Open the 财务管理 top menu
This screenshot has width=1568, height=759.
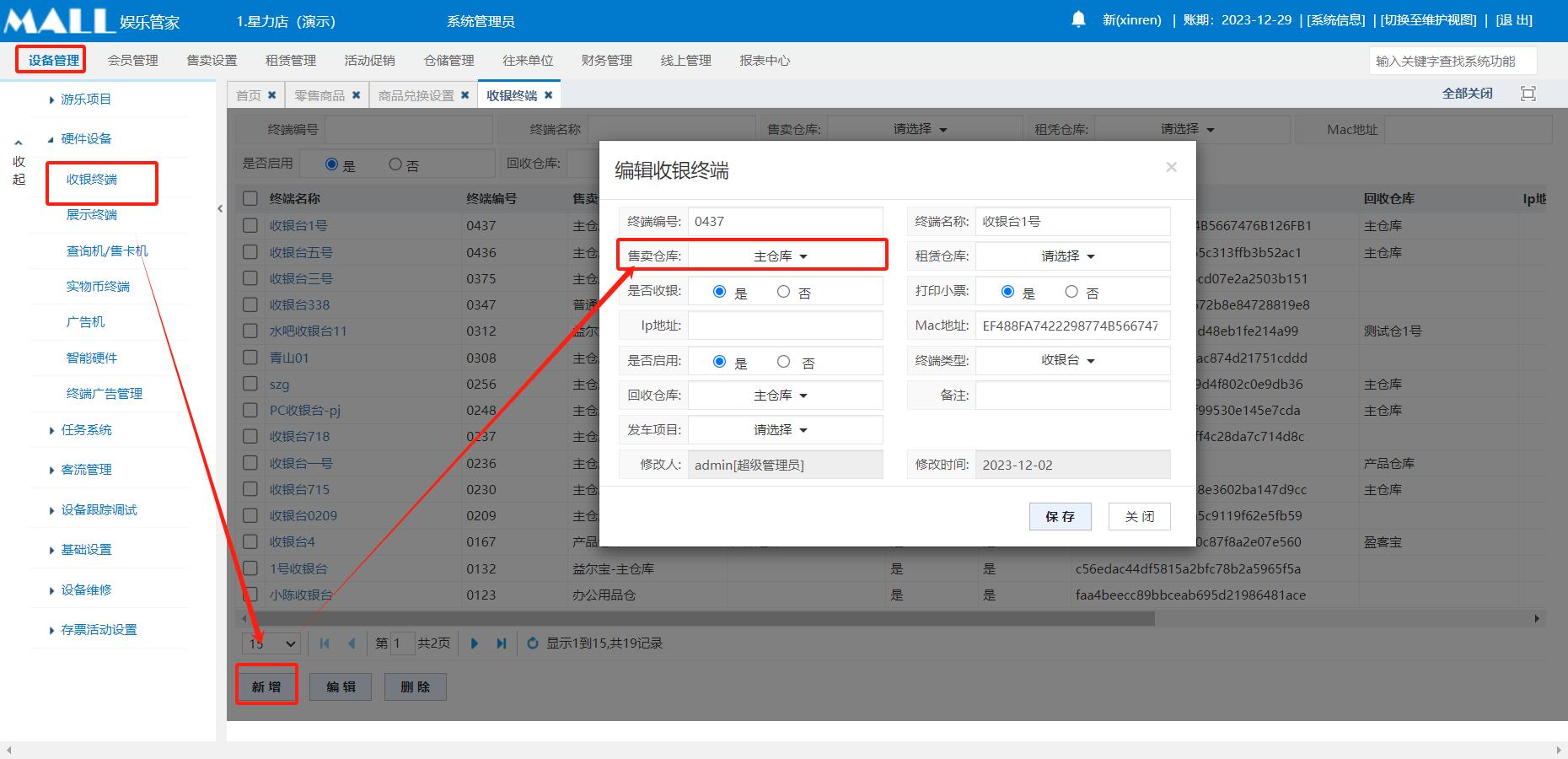click(607, 61)
